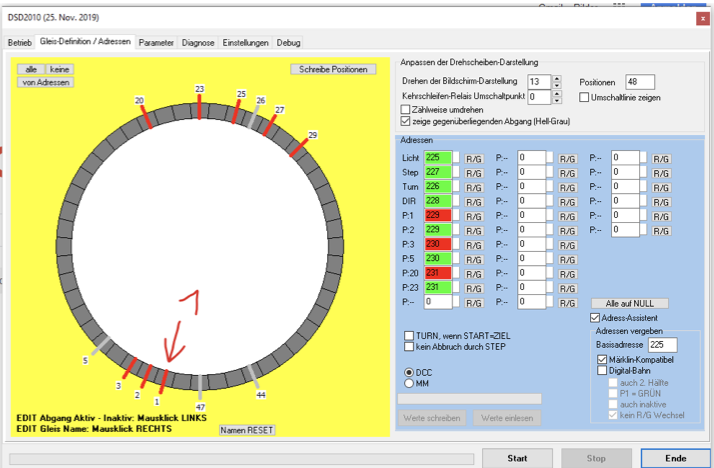
Task: Click the Alle auf NULL button
Action: (629, 303)
